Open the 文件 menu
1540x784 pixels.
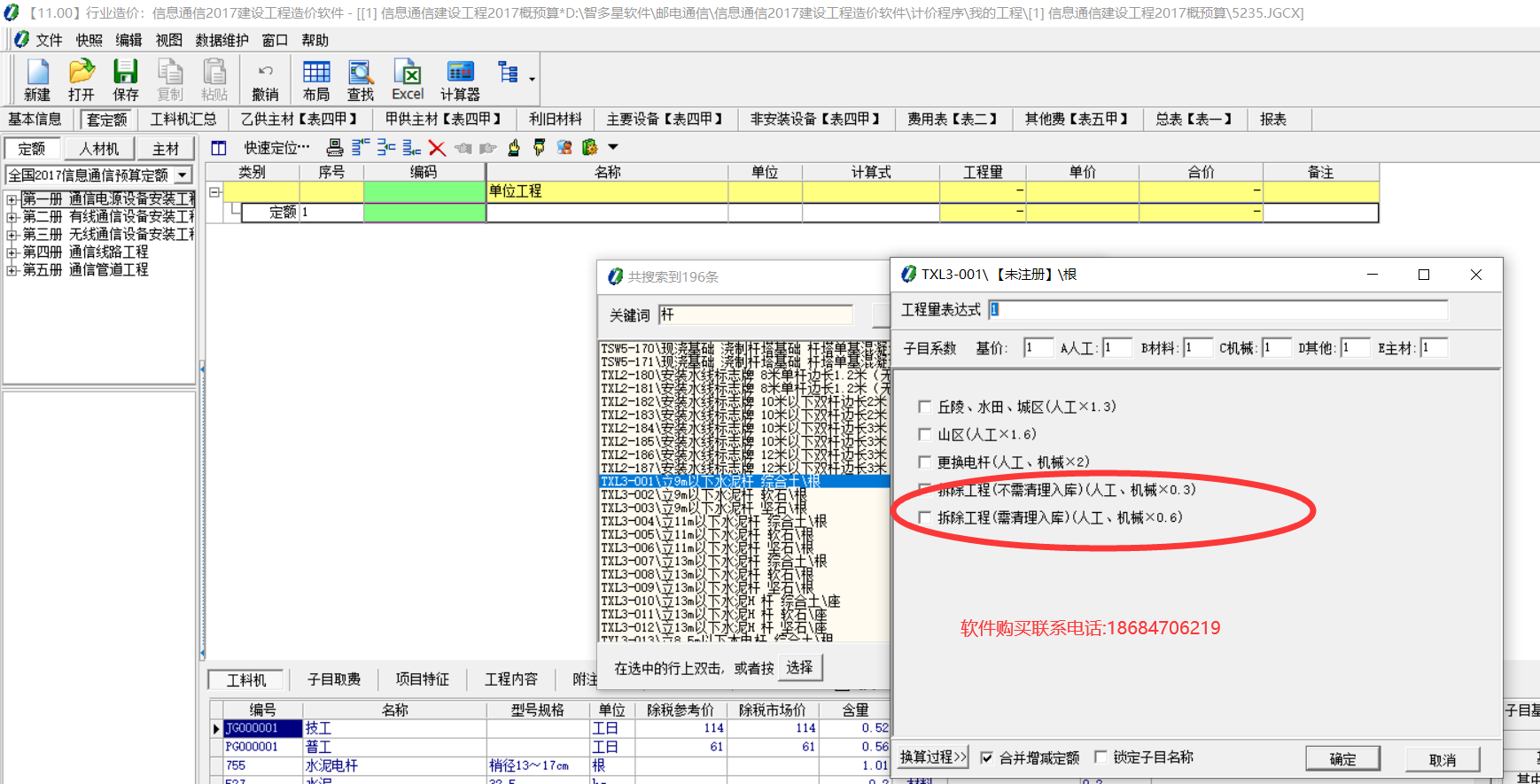tap(49, 40)
